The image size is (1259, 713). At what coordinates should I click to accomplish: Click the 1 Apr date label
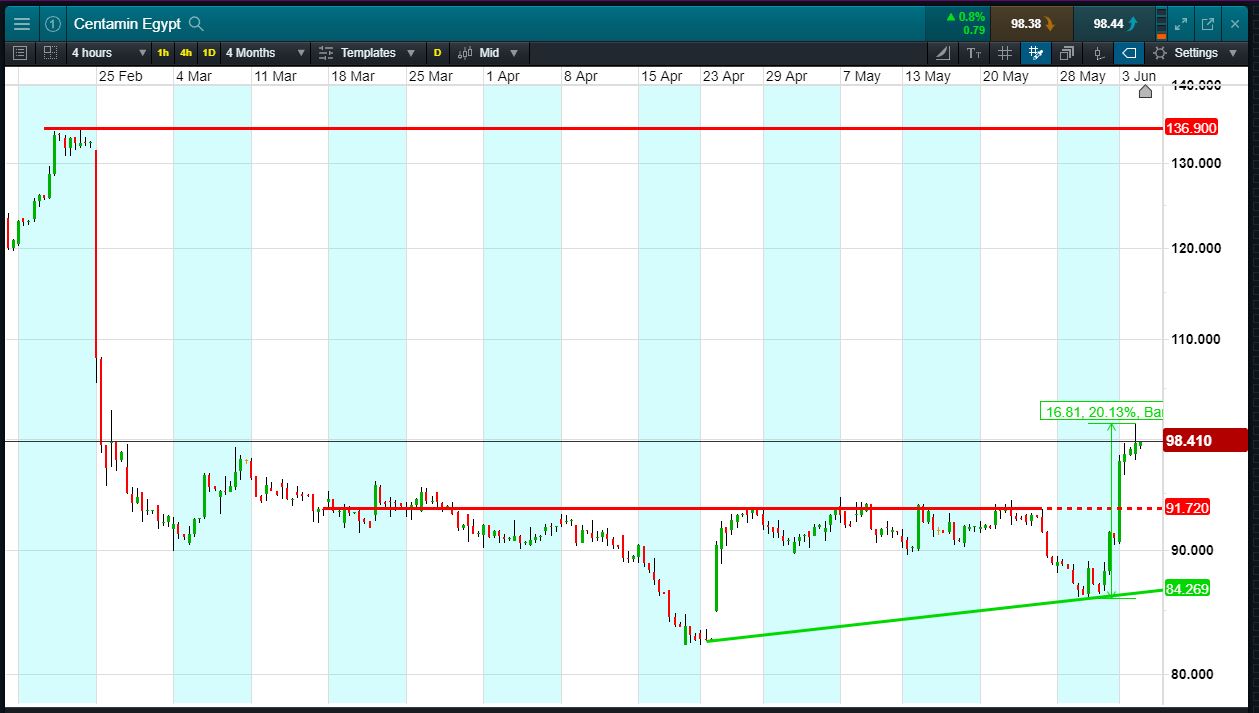pos(502,76)
